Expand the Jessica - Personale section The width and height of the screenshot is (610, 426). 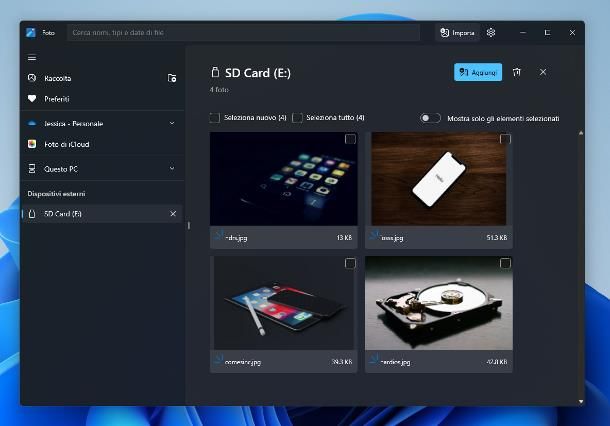tap(172, 123)
